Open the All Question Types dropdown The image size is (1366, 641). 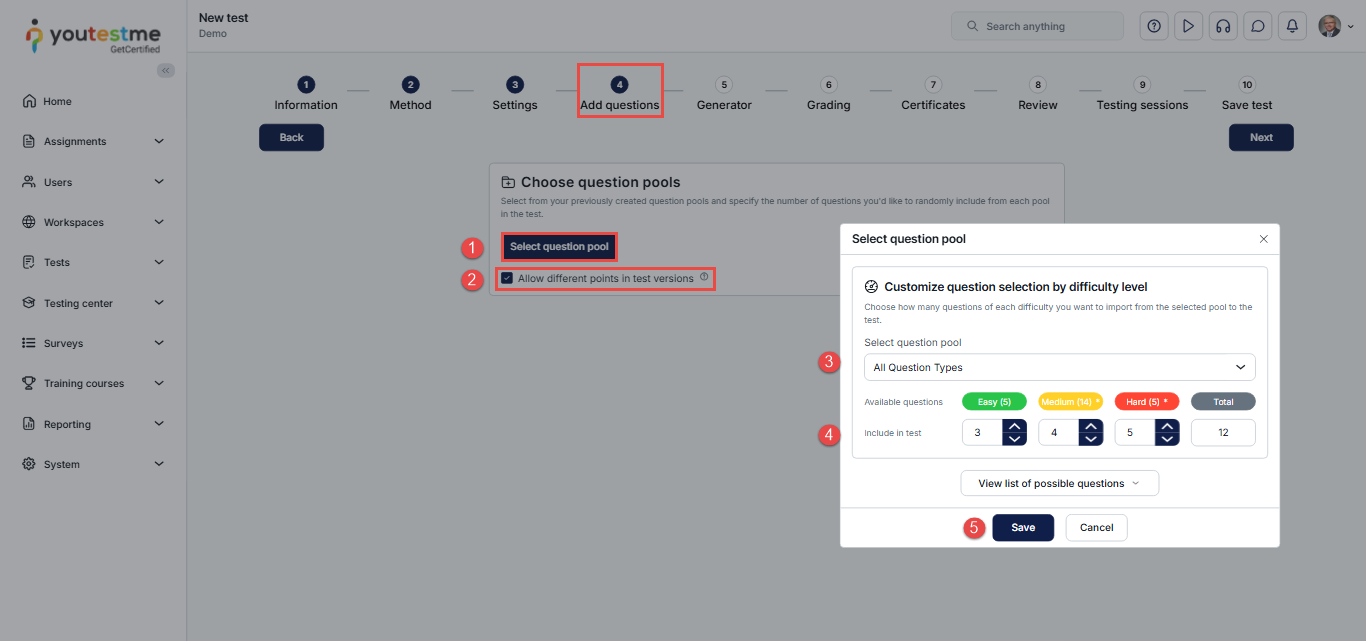click(x=1059, y=367)
